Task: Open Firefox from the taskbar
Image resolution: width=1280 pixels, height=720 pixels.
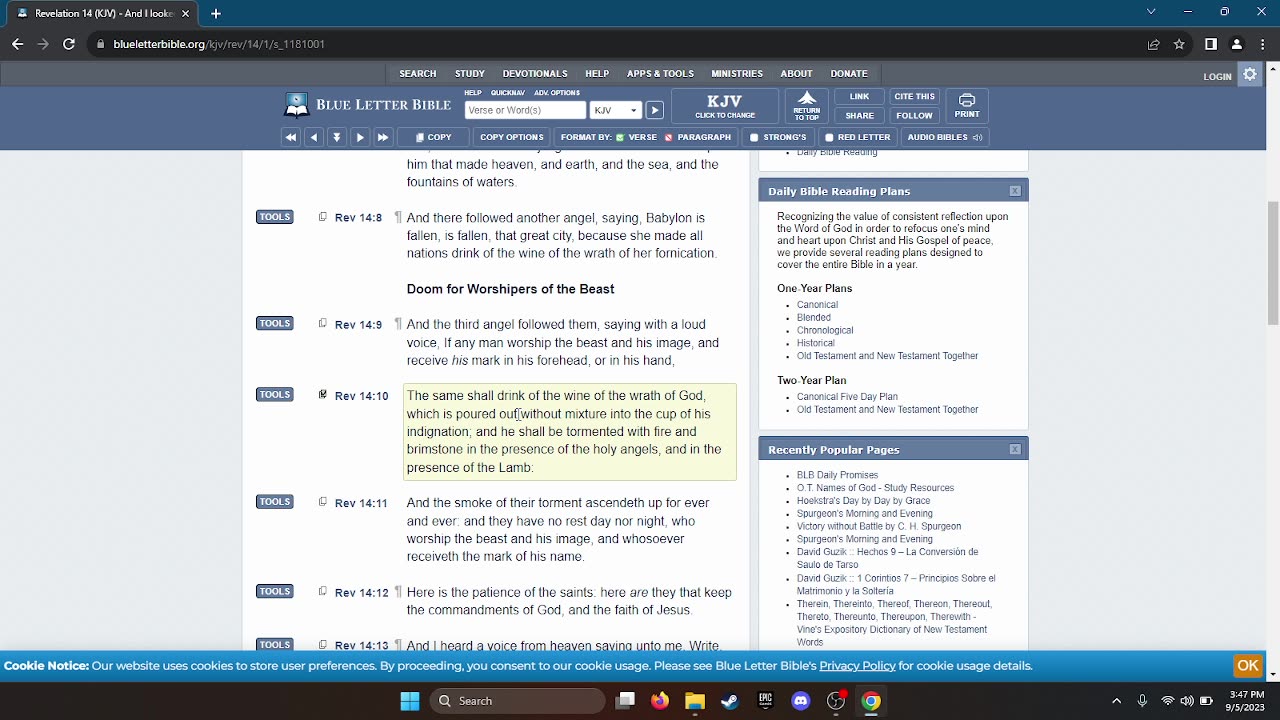Action: coord(660,701)
